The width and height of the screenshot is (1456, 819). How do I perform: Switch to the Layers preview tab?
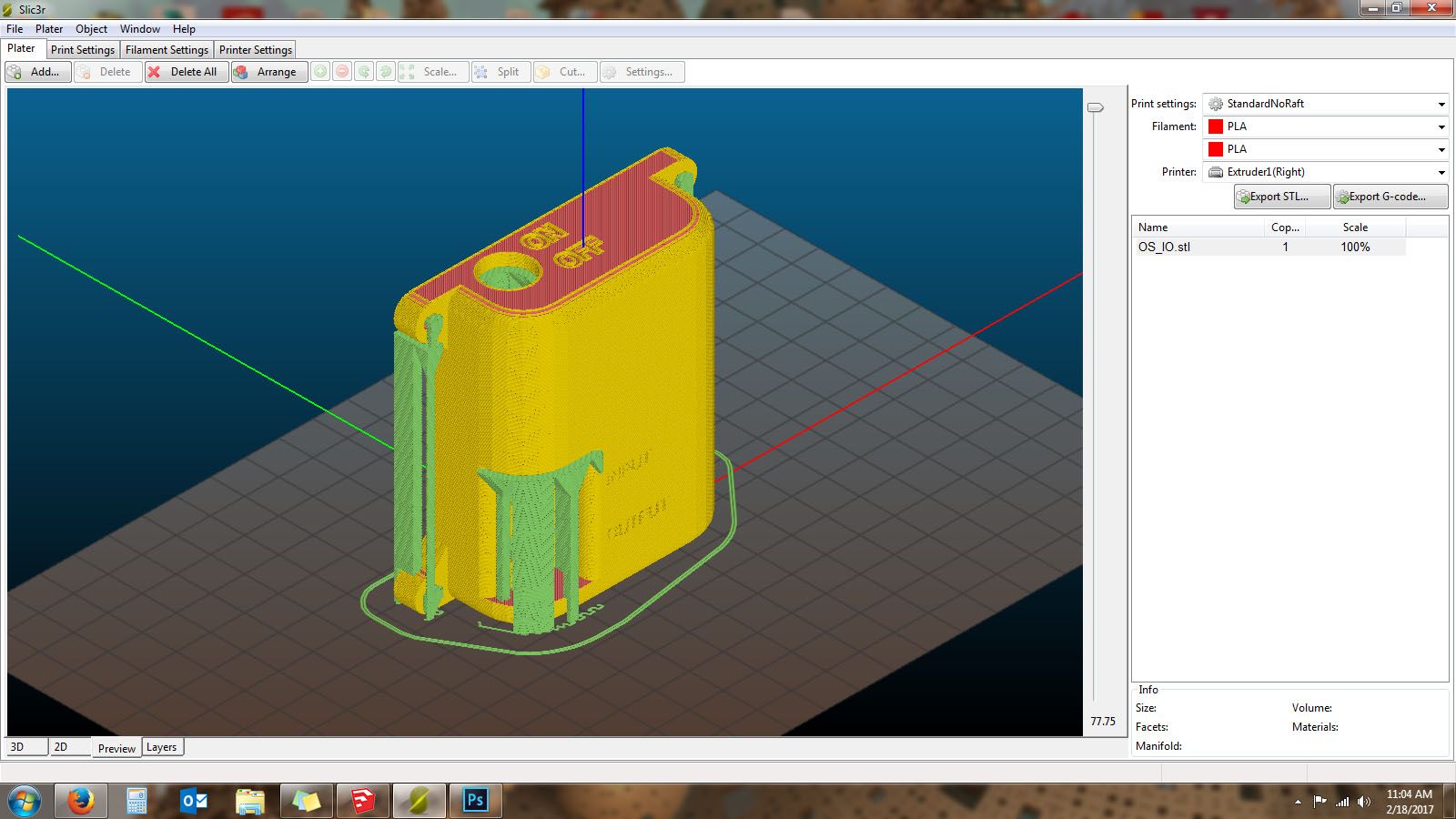162,746
